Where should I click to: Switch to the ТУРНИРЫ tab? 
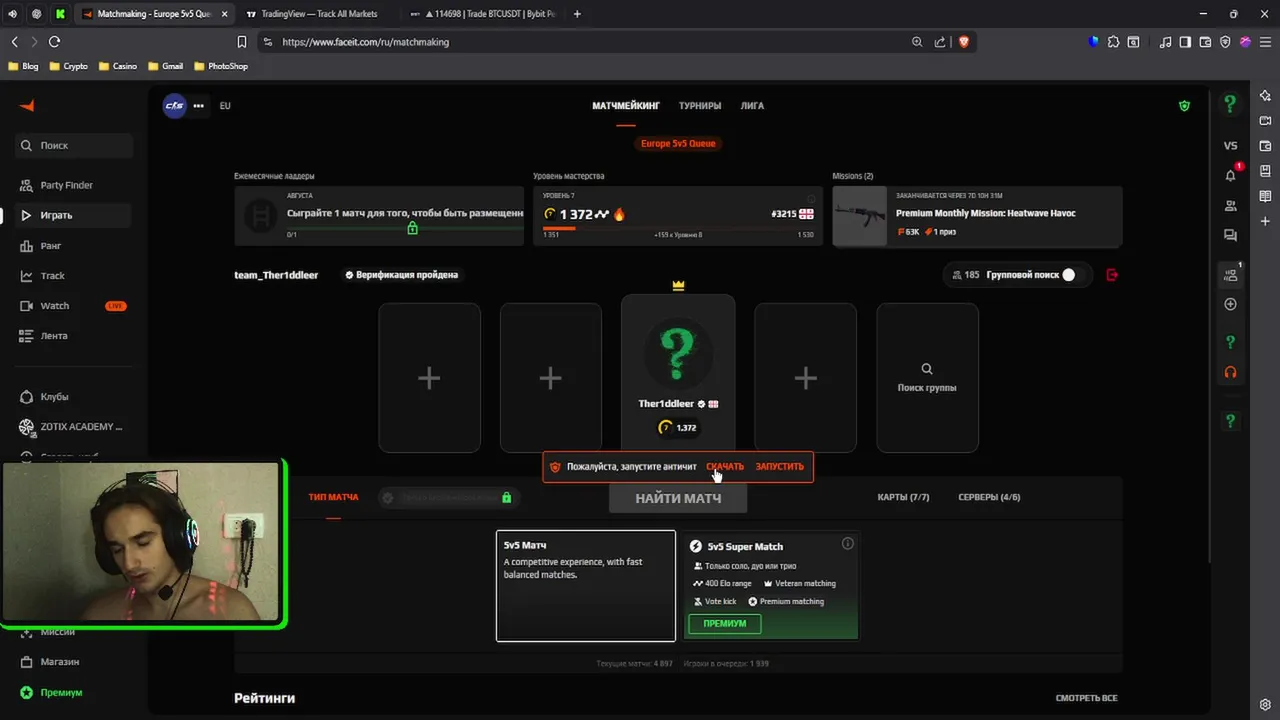click(700, 105)
